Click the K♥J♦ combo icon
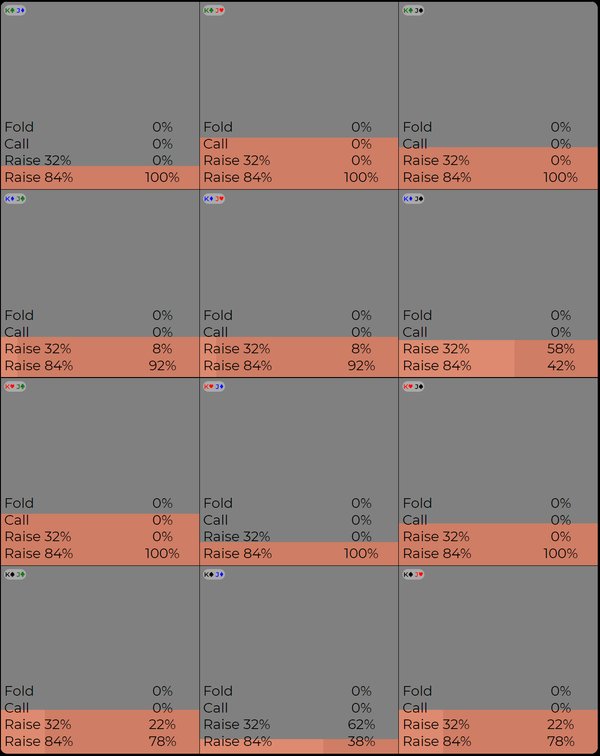This screenshot has width=600, height=756. pos(214,386)
